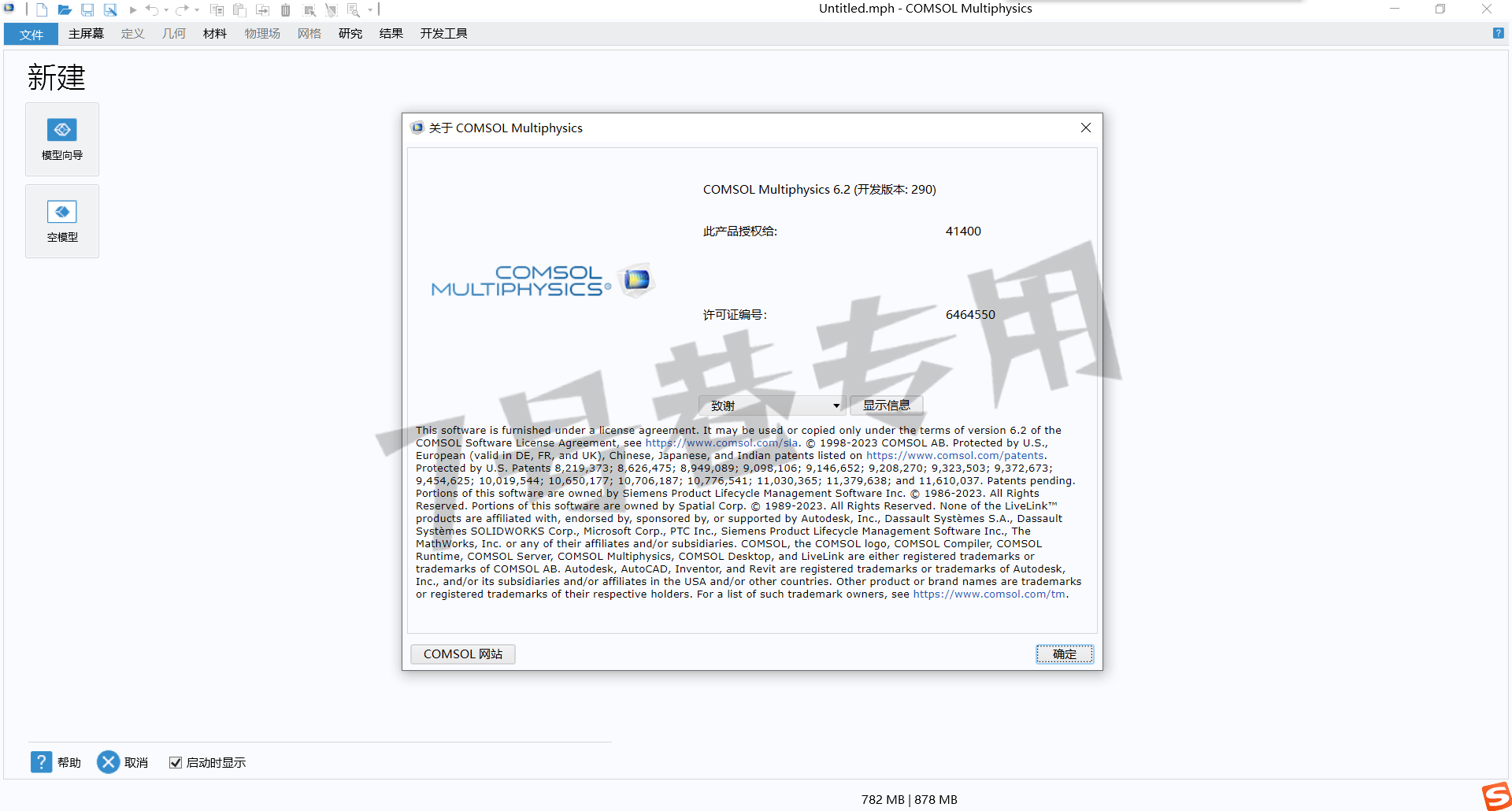Open the comsol.com/sla license link
This screenshot has height=811, width=1512.
pyautogui.click(x=721, y=443)
